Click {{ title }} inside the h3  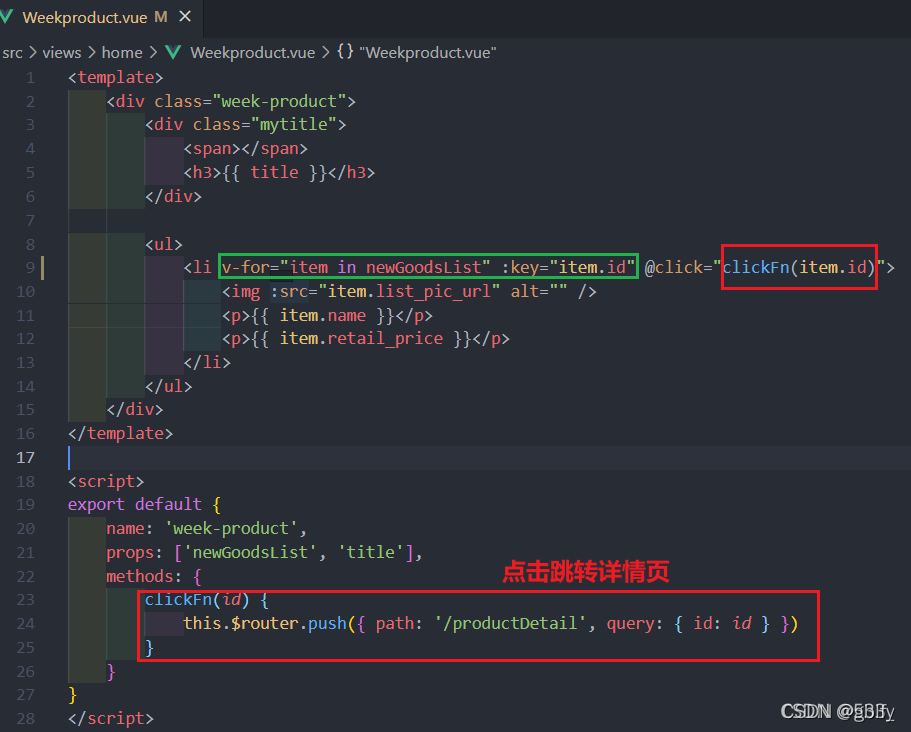274,173
